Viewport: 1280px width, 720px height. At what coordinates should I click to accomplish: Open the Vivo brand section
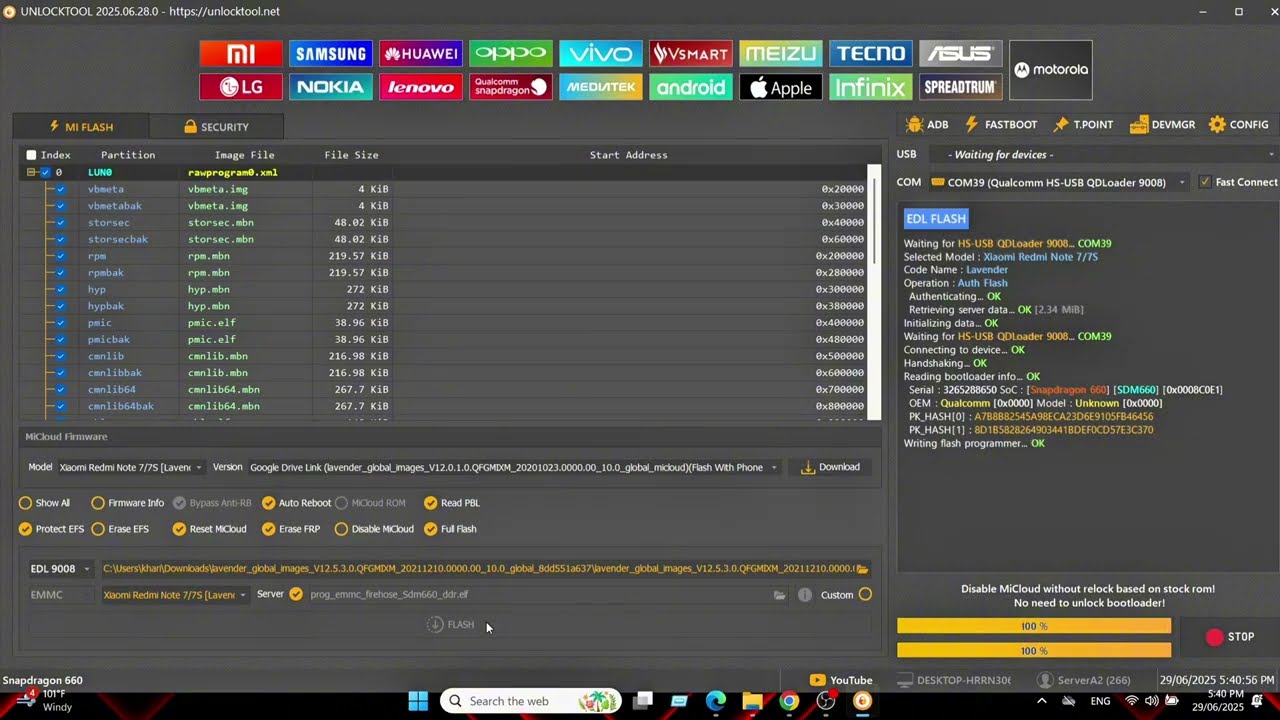coord(601,54)
